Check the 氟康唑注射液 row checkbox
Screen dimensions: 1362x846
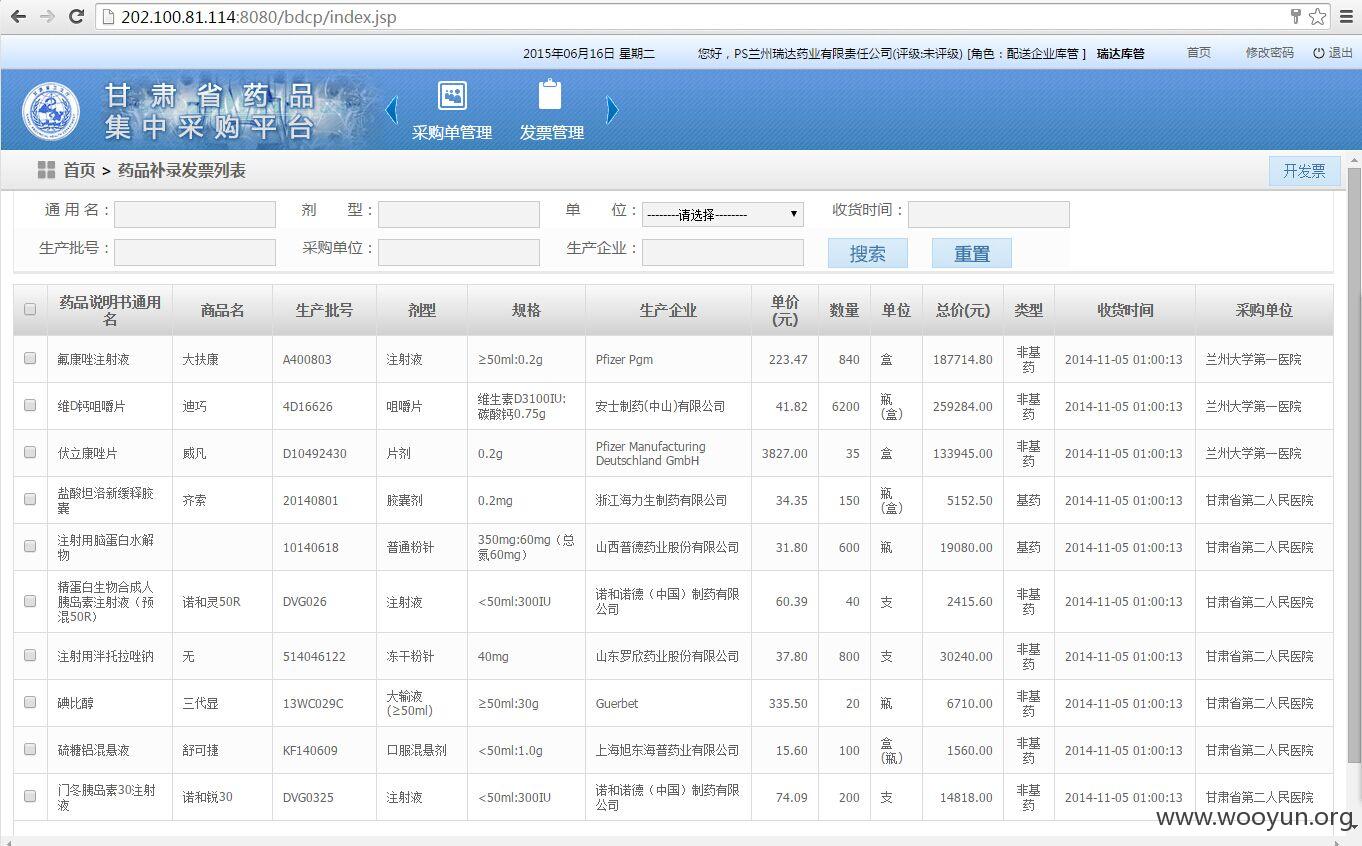30,358
